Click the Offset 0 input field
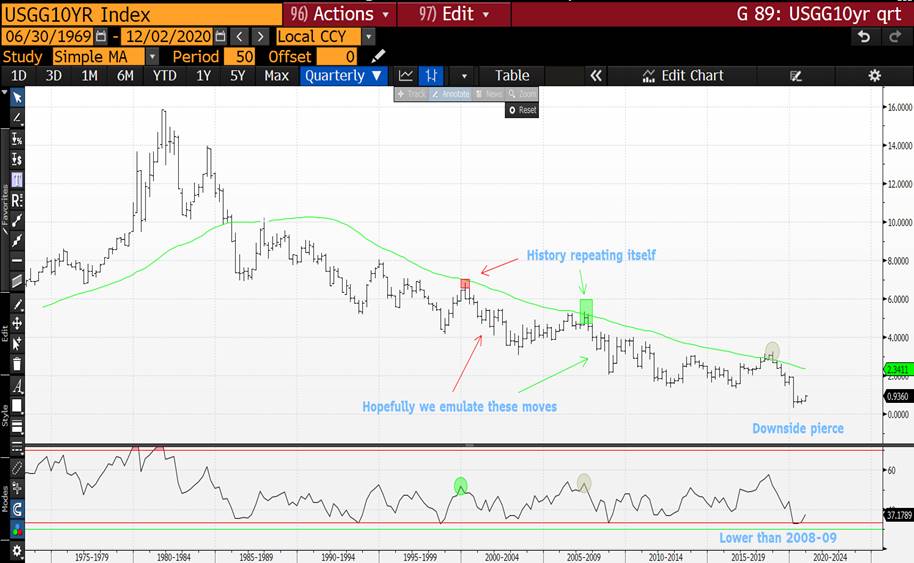The height and width of the screenshot is (563, 914). (x=336, y=57)
